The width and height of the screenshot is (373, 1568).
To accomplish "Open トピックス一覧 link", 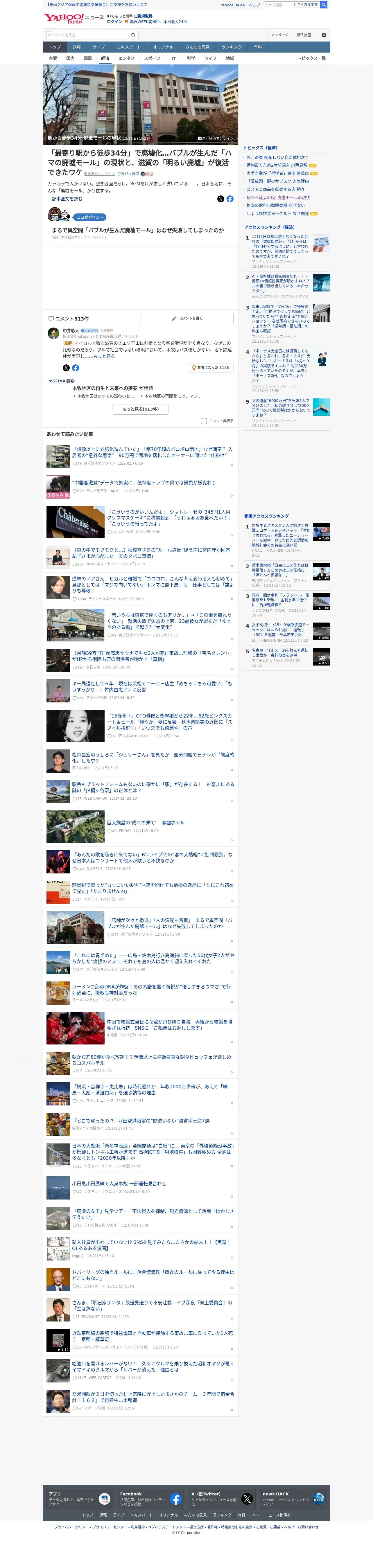I will pyautogui.click(x=311, y=58).
